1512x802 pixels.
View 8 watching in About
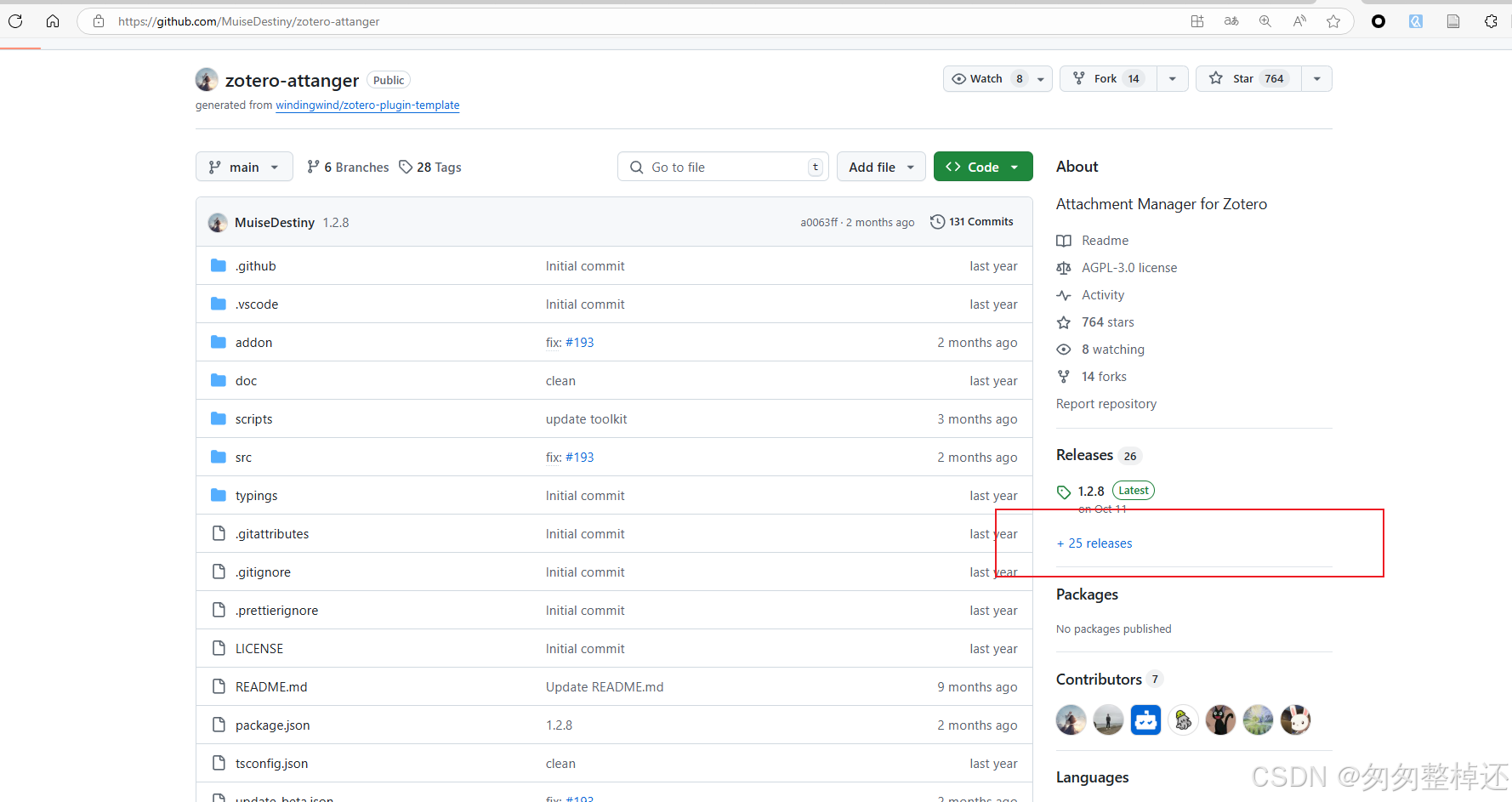point(1113,350)
